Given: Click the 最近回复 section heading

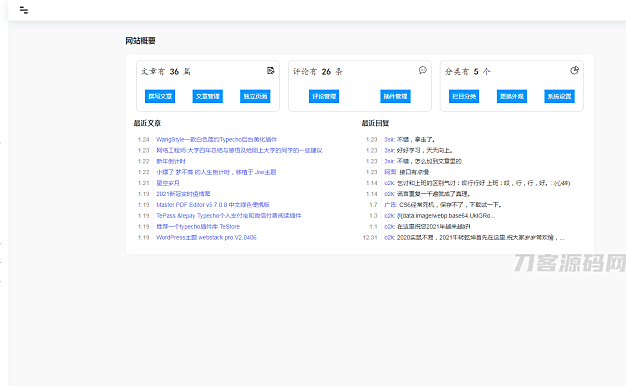Looking at the screenshot, I should tap(375, 123).
